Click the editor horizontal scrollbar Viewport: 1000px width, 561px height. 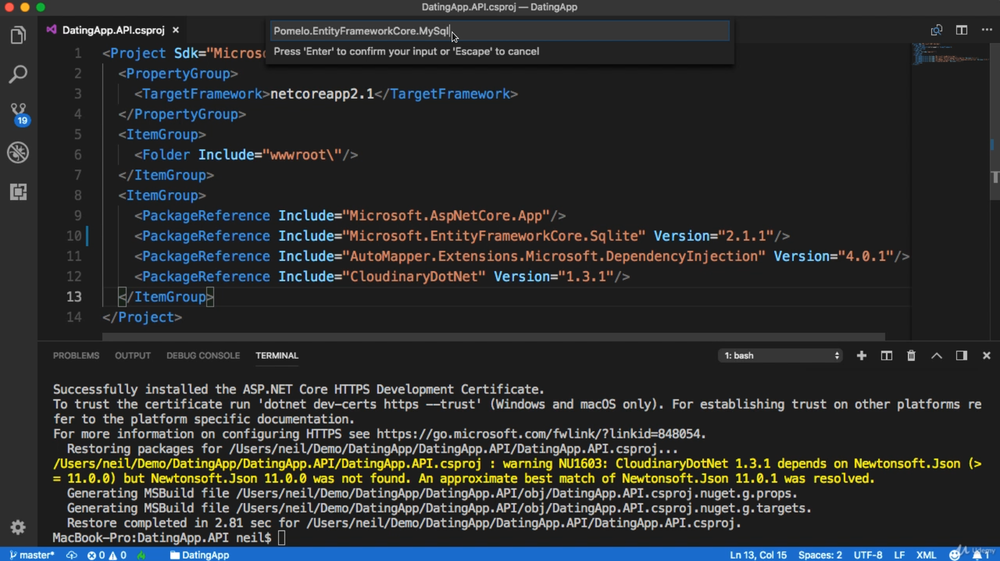494,337
